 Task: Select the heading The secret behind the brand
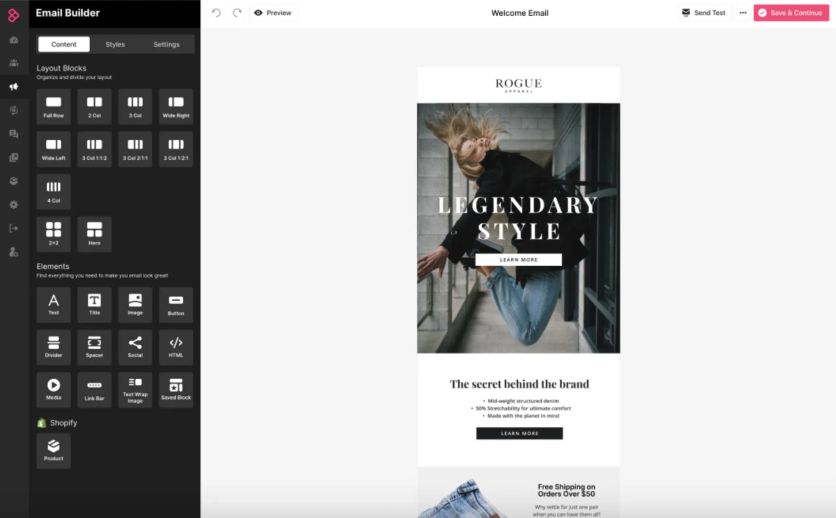(x=519, y=384)
